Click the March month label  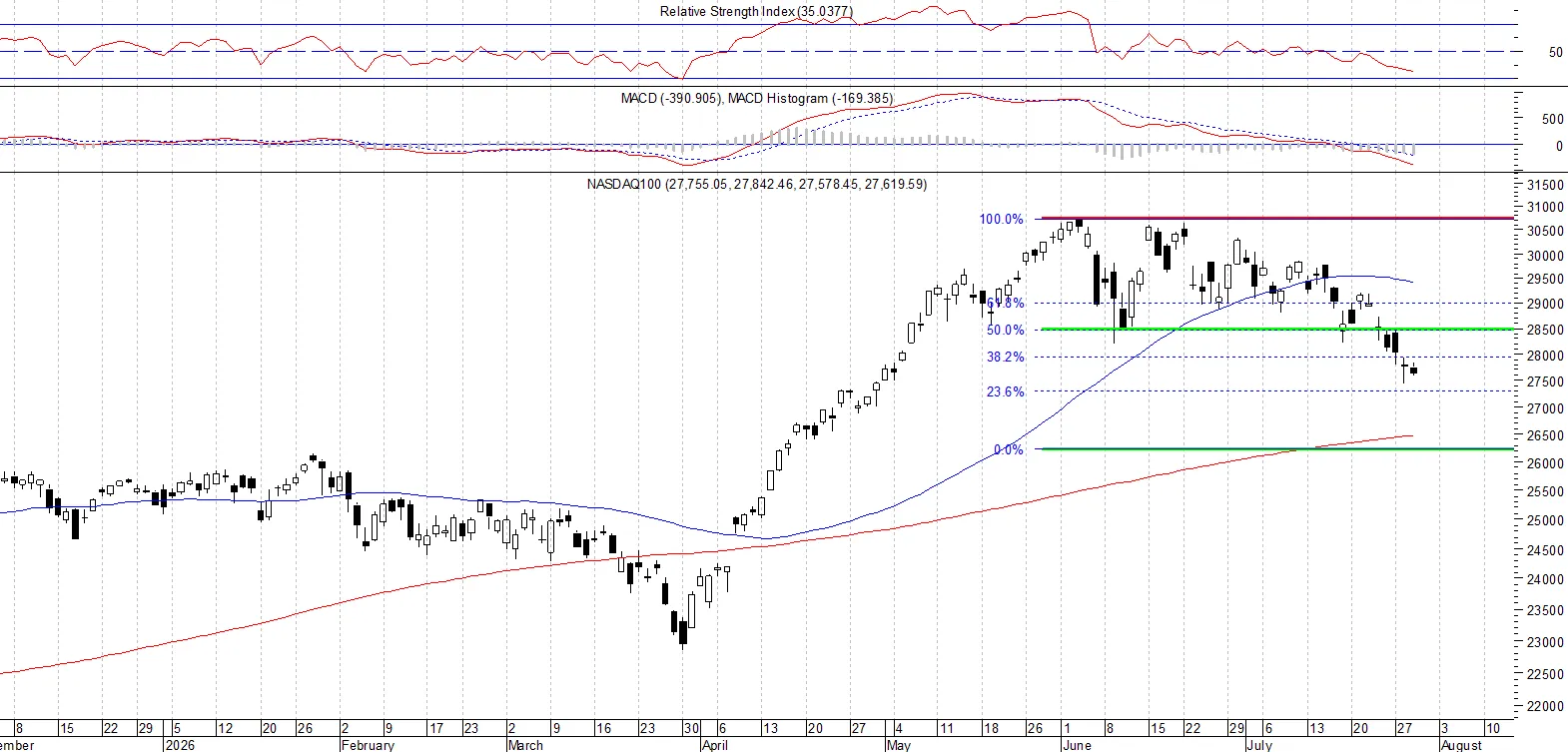(525, 745)
